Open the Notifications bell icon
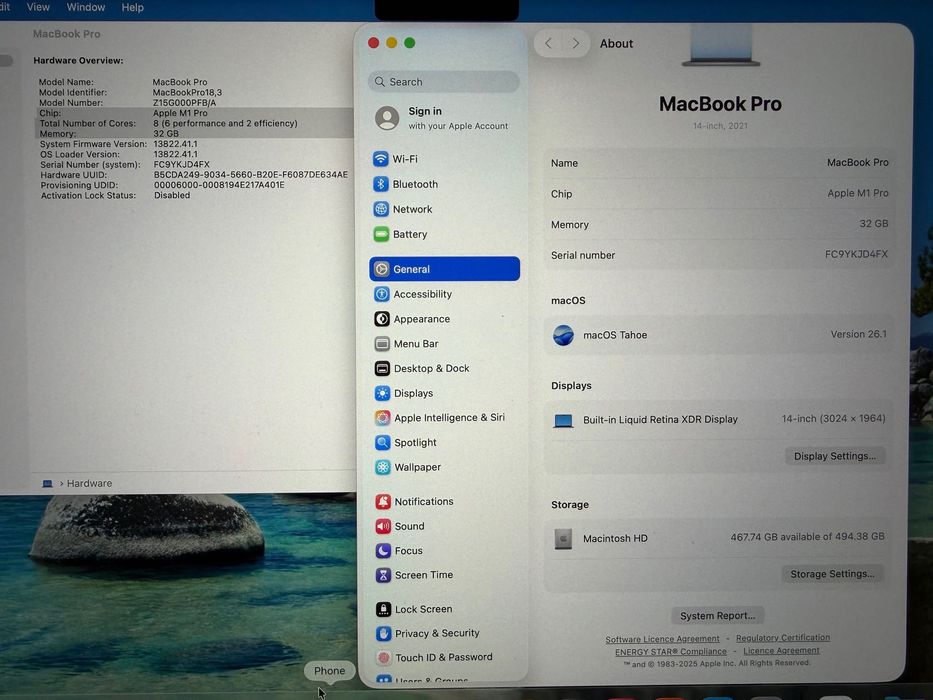 coord(383,501)
